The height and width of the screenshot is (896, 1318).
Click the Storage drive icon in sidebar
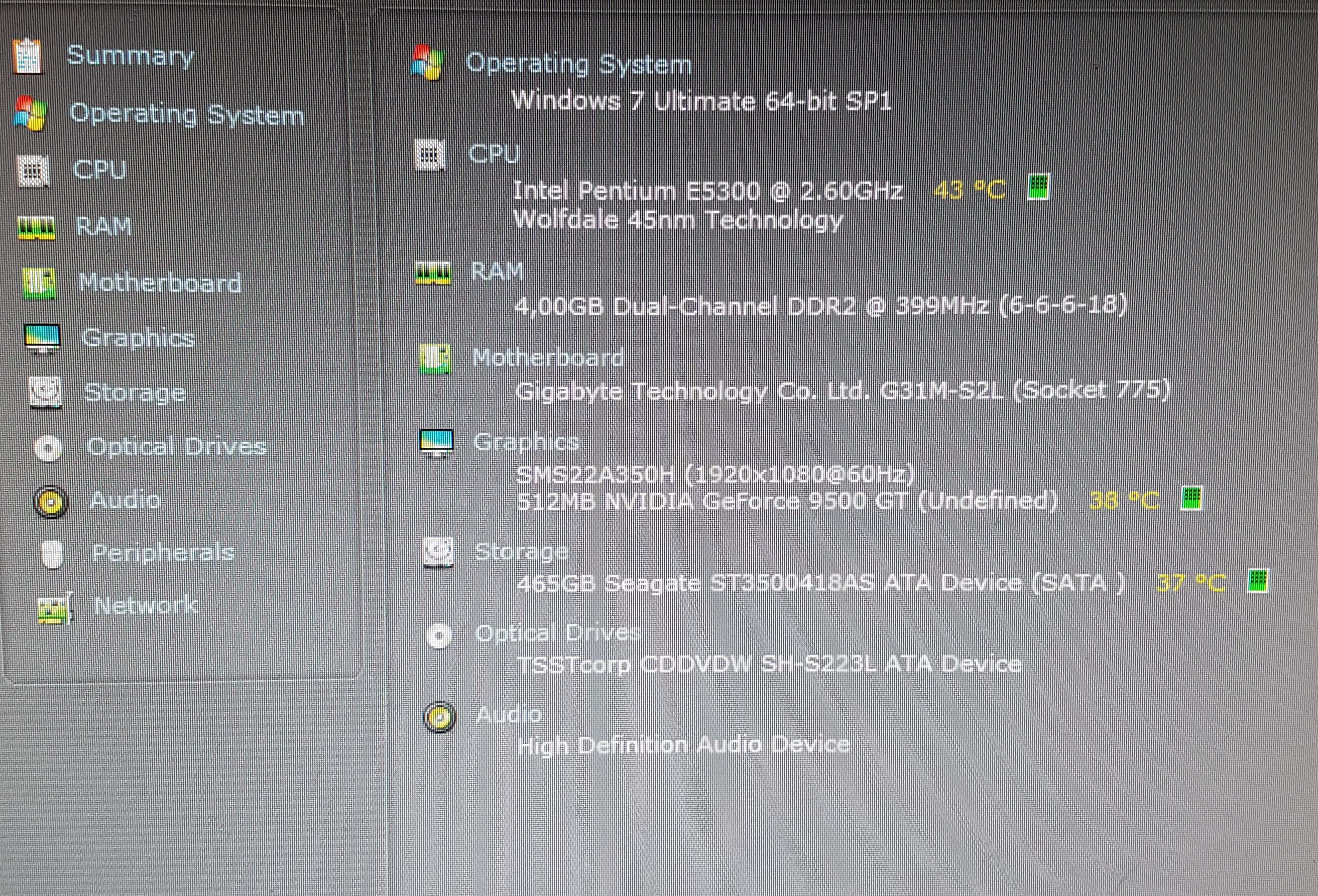pyautogui.click(x=45, y=392)
